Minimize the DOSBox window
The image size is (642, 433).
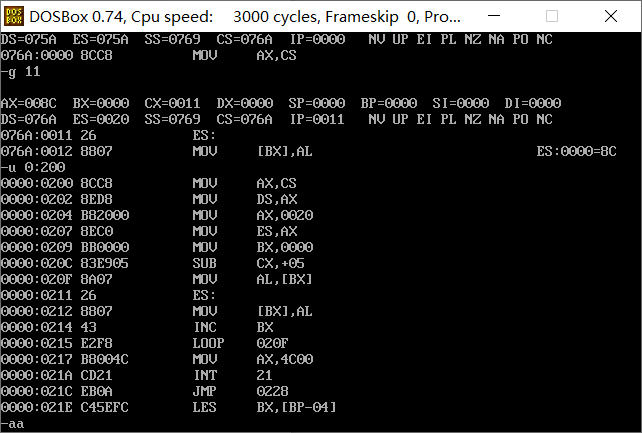[x=494, y=16]
